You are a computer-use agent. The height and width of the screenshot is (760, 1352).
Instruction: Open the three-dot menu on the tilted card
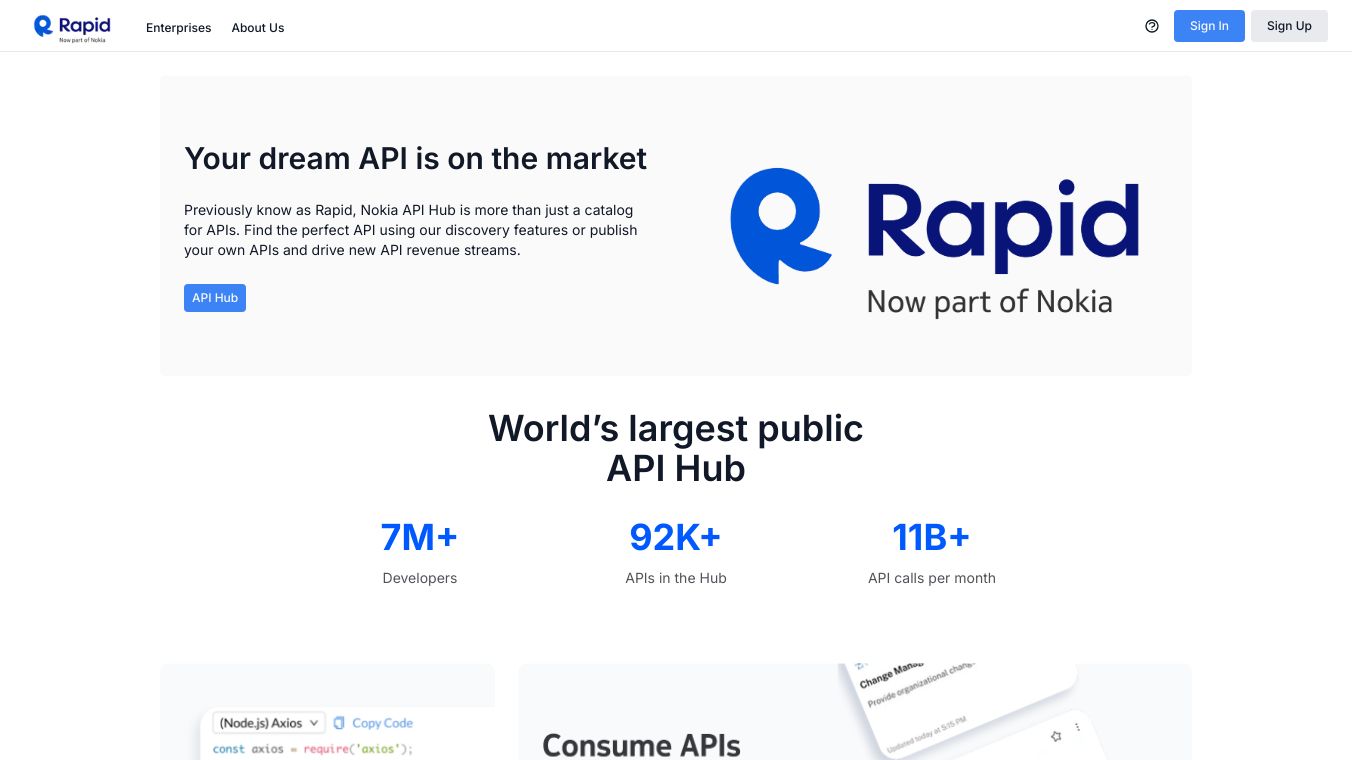[1077, 727]
